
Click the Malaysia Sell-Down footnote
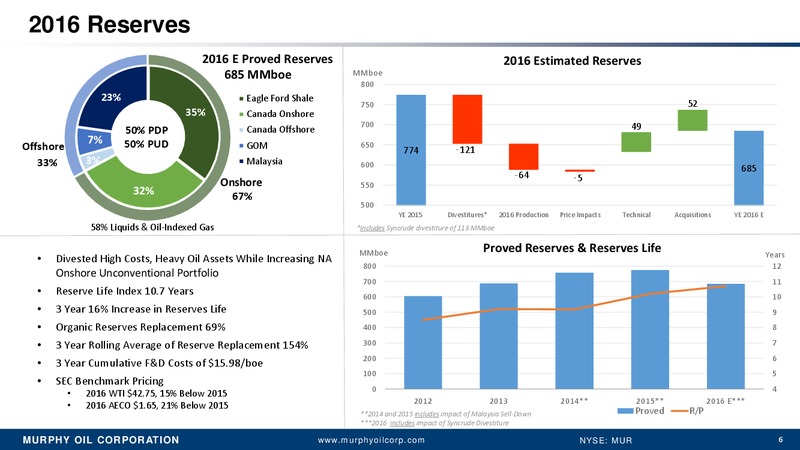(446, 414)
